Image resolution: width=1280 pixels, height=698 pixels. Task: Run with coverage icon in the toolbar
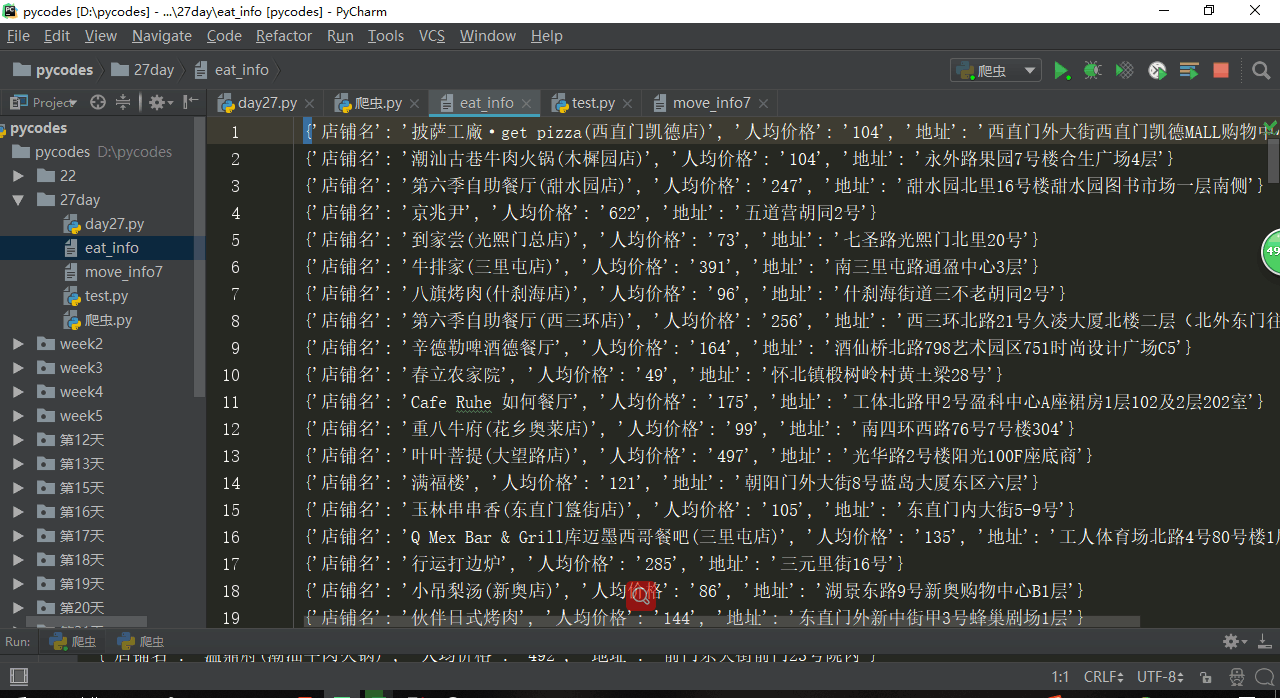click(1125, 70)
